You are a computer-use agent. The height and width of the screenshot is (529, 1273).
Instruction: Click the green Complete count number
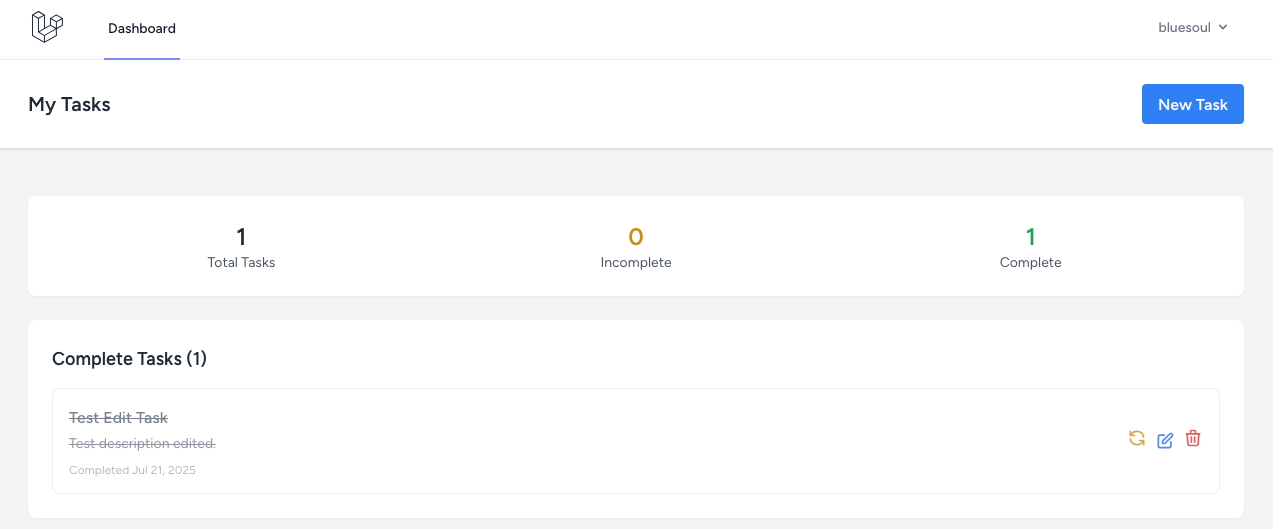(x=1031, y=237)
